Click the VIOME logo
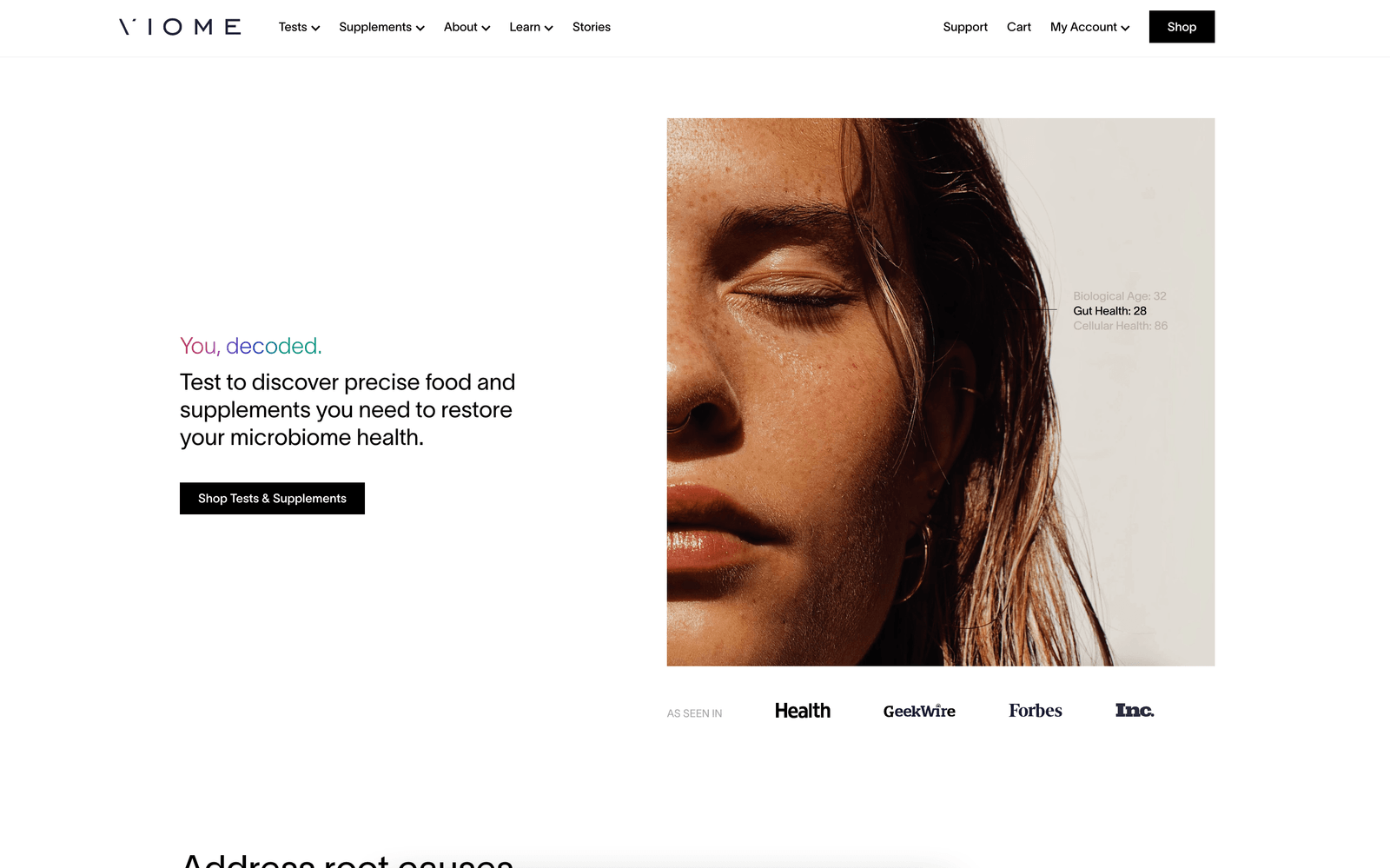This screenshot has width=1390, height=868. [x=180, y=27]
